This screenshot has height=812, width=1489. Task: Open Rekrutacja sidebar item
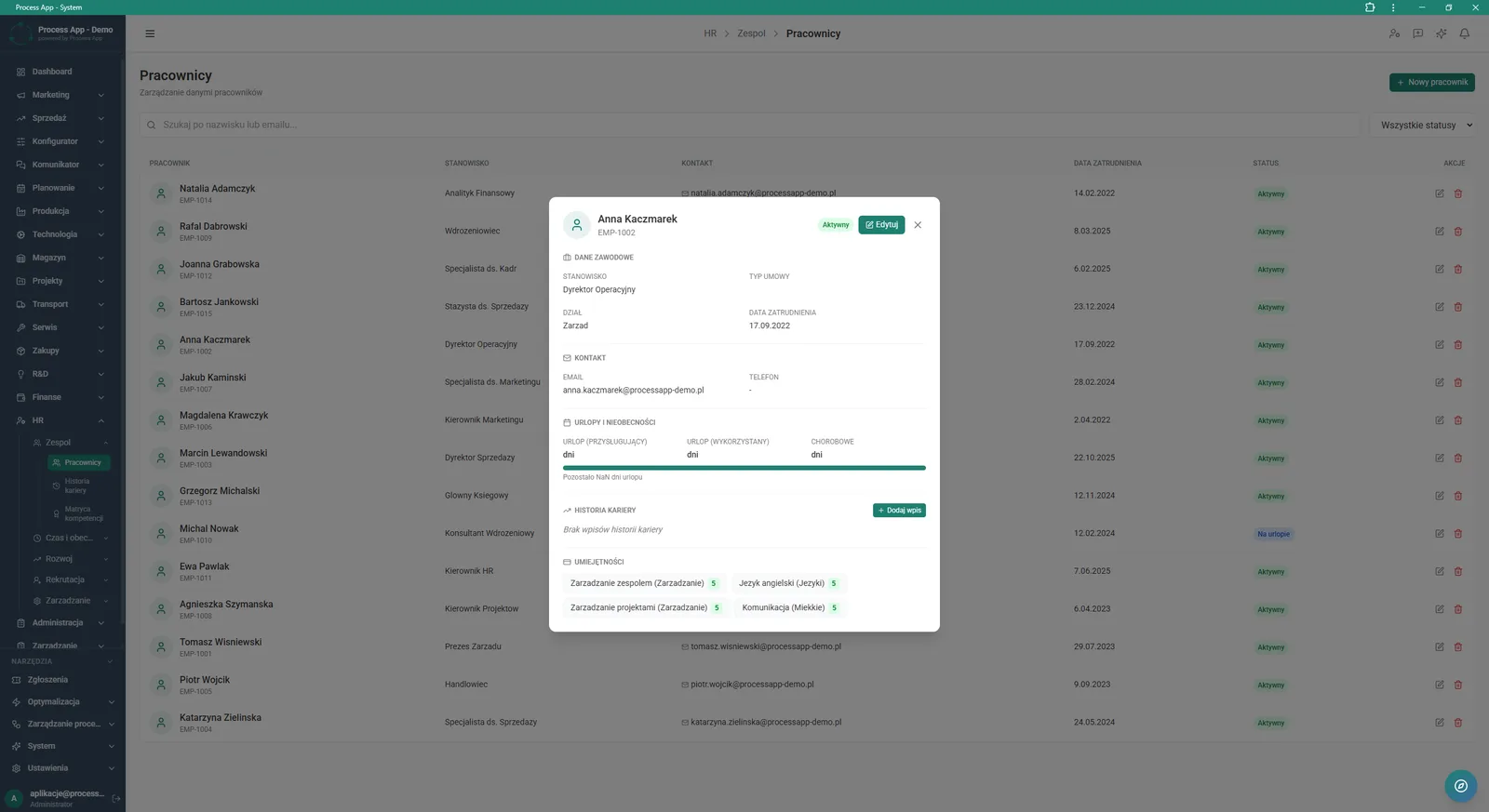tap(71, 579)
